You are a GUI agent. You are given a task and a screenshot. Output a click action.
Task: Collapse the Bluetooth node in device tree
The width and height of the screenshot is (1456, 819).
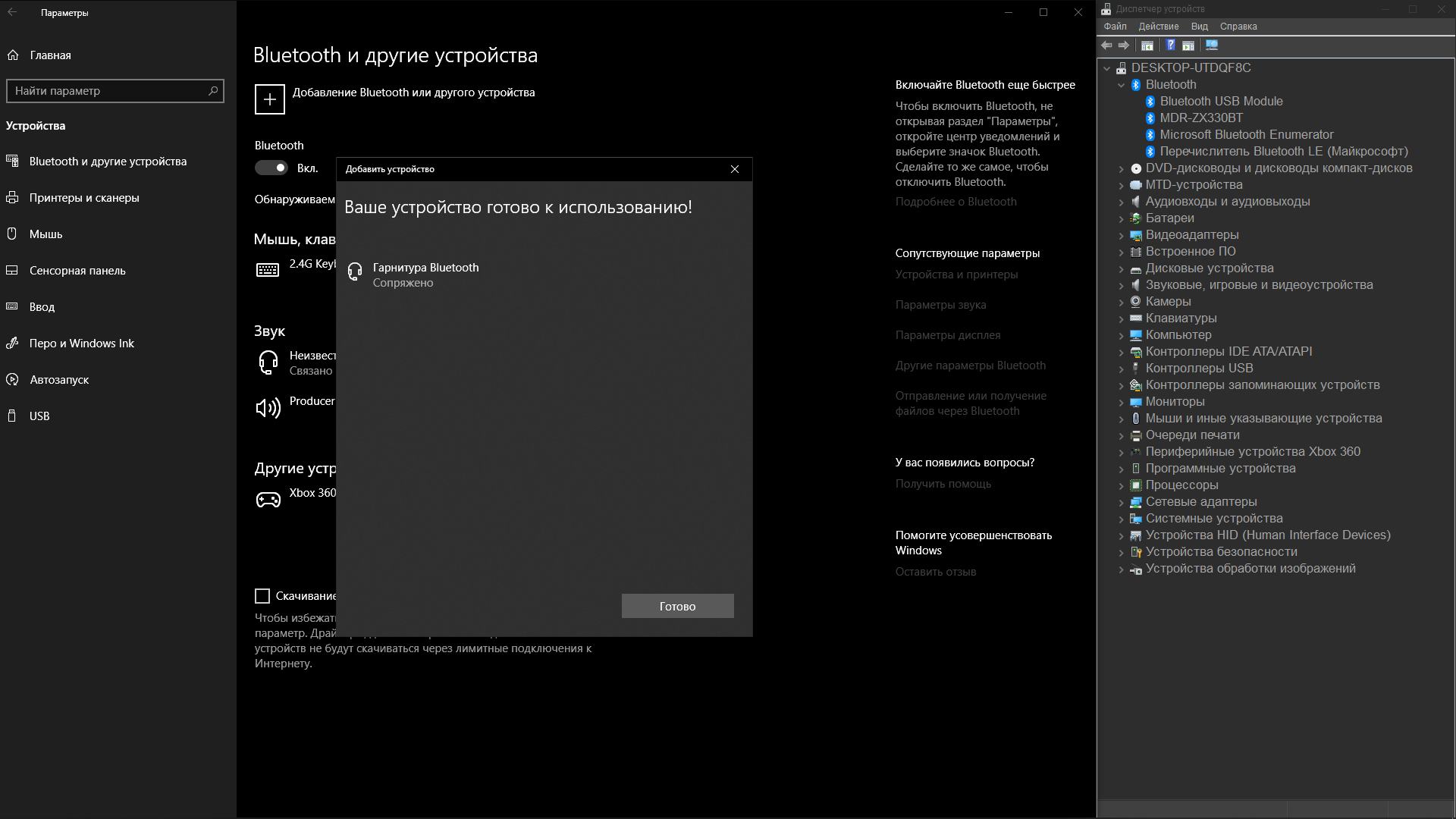point(1121,85)
